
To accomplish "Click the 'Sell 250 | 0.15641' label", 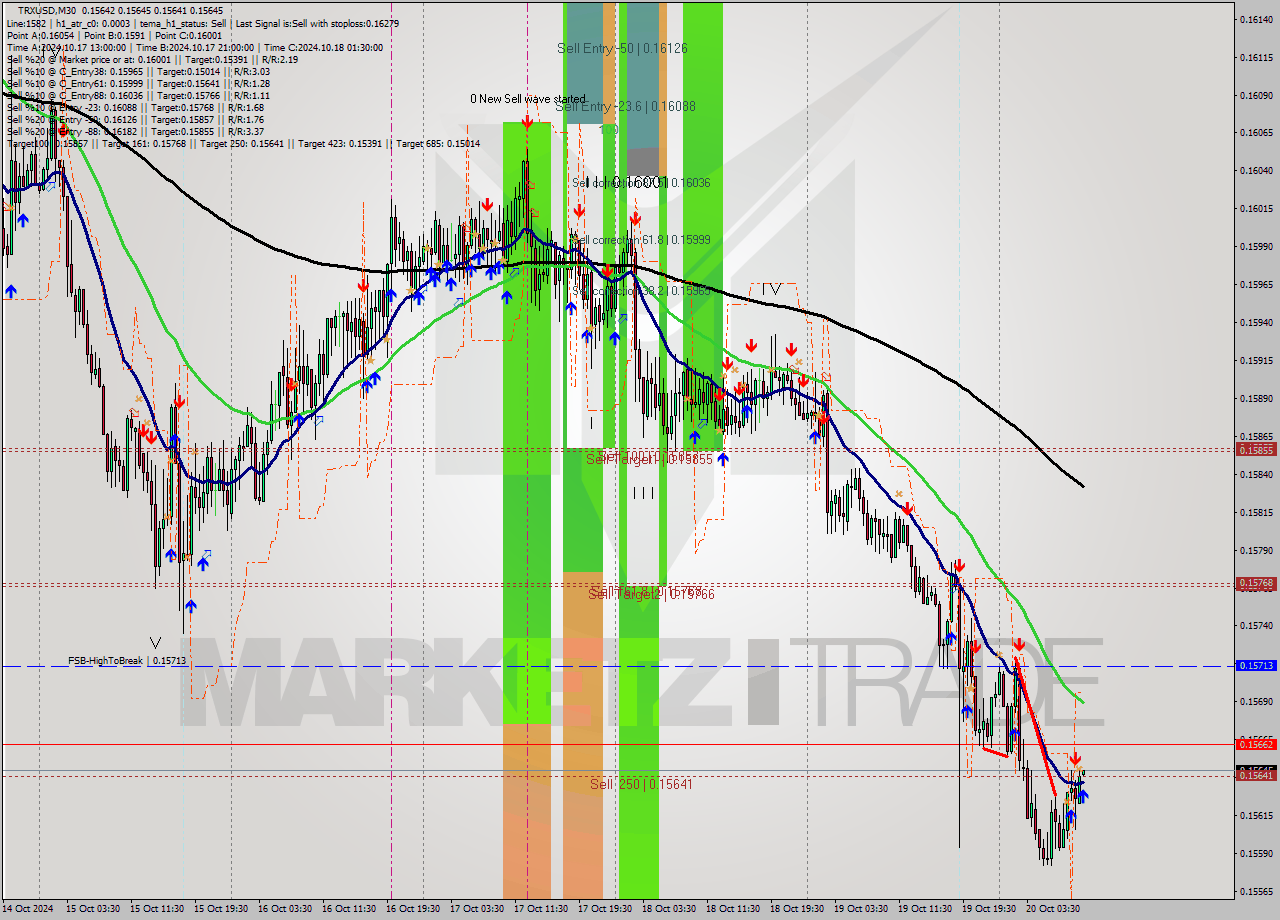I will coord(641,784).
